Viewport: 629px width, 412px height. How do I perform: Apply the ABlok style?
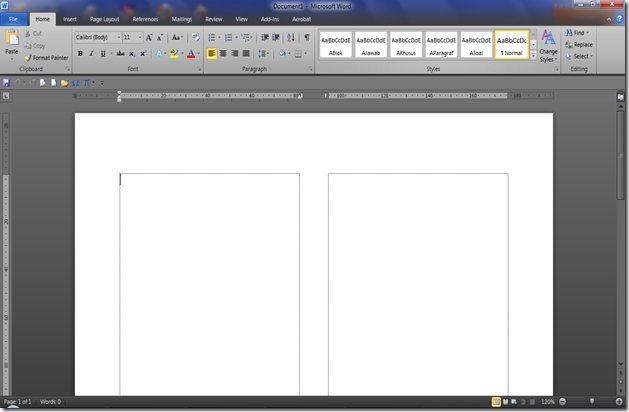336,45
